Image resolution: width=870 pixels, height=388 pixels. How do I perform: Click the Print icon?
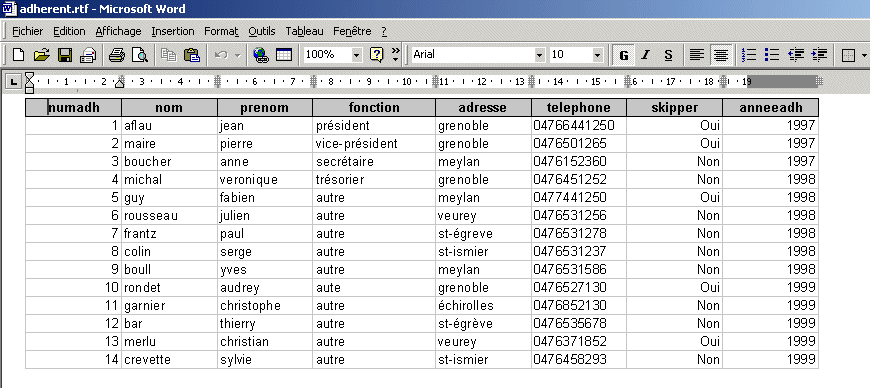pyautogui.click(x=117, y=54)
